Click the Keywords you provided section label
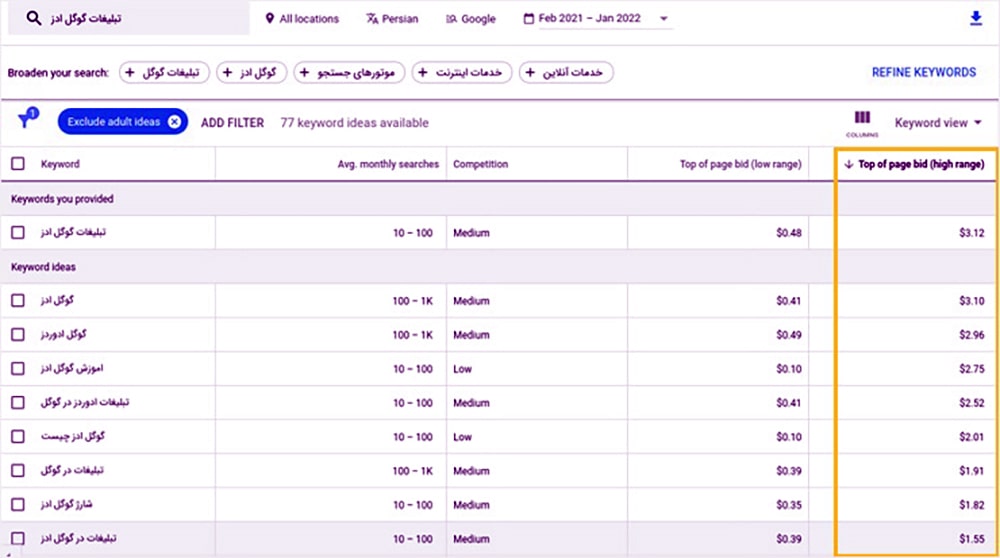Viewport: 1000px width, 558px height. pos(62,199)
